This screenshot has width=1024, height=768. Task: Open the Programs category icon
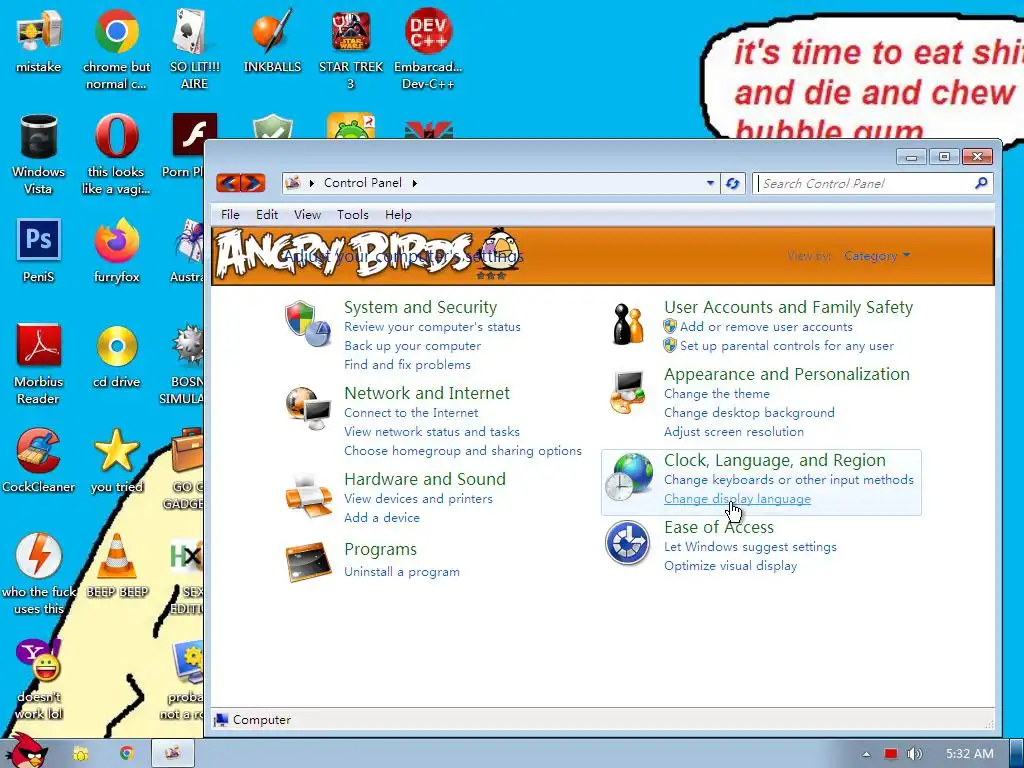[308, 561]
